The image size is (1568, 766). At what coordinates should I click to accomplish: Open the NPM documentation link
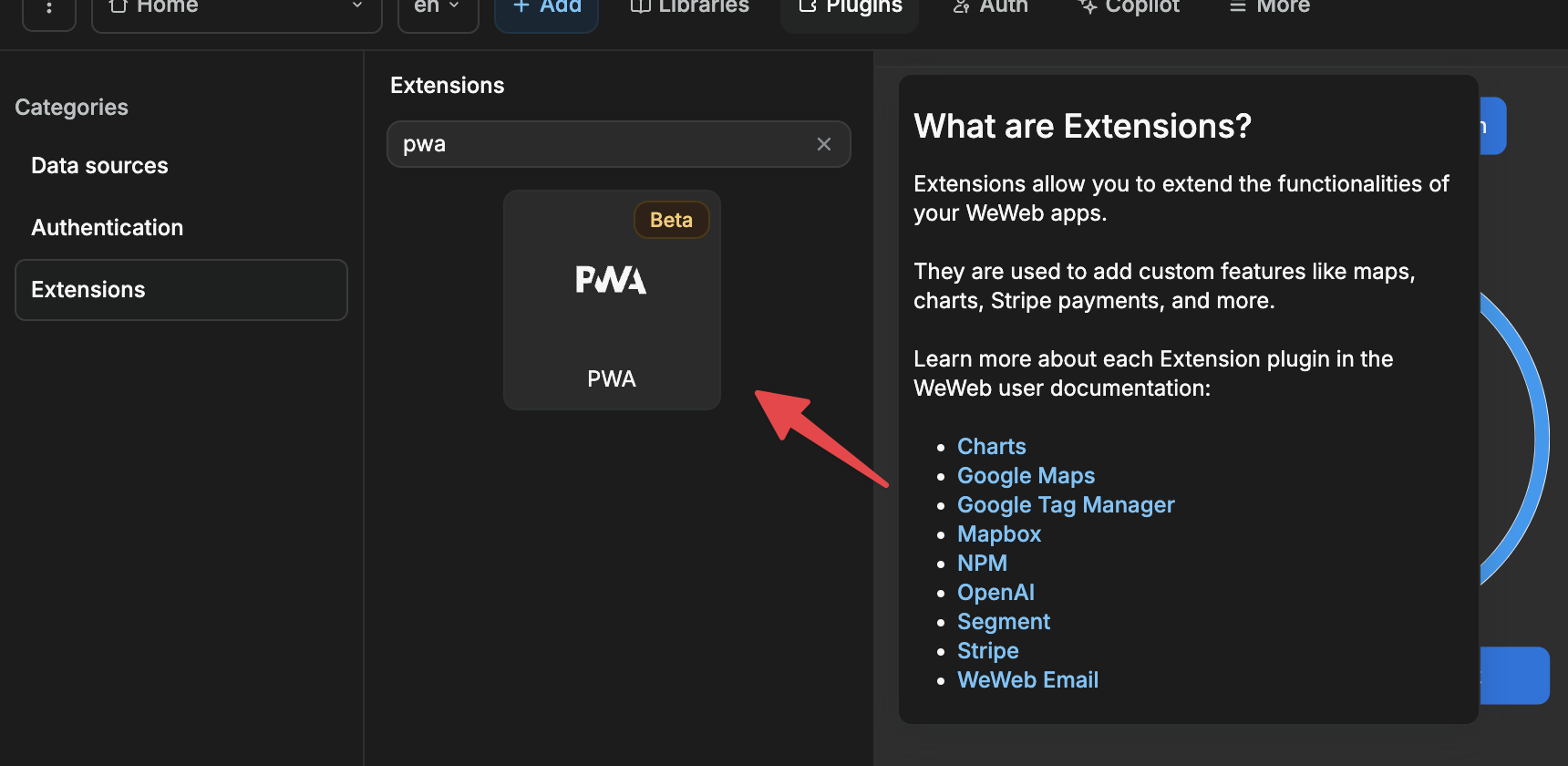click(x=983, y=564)
